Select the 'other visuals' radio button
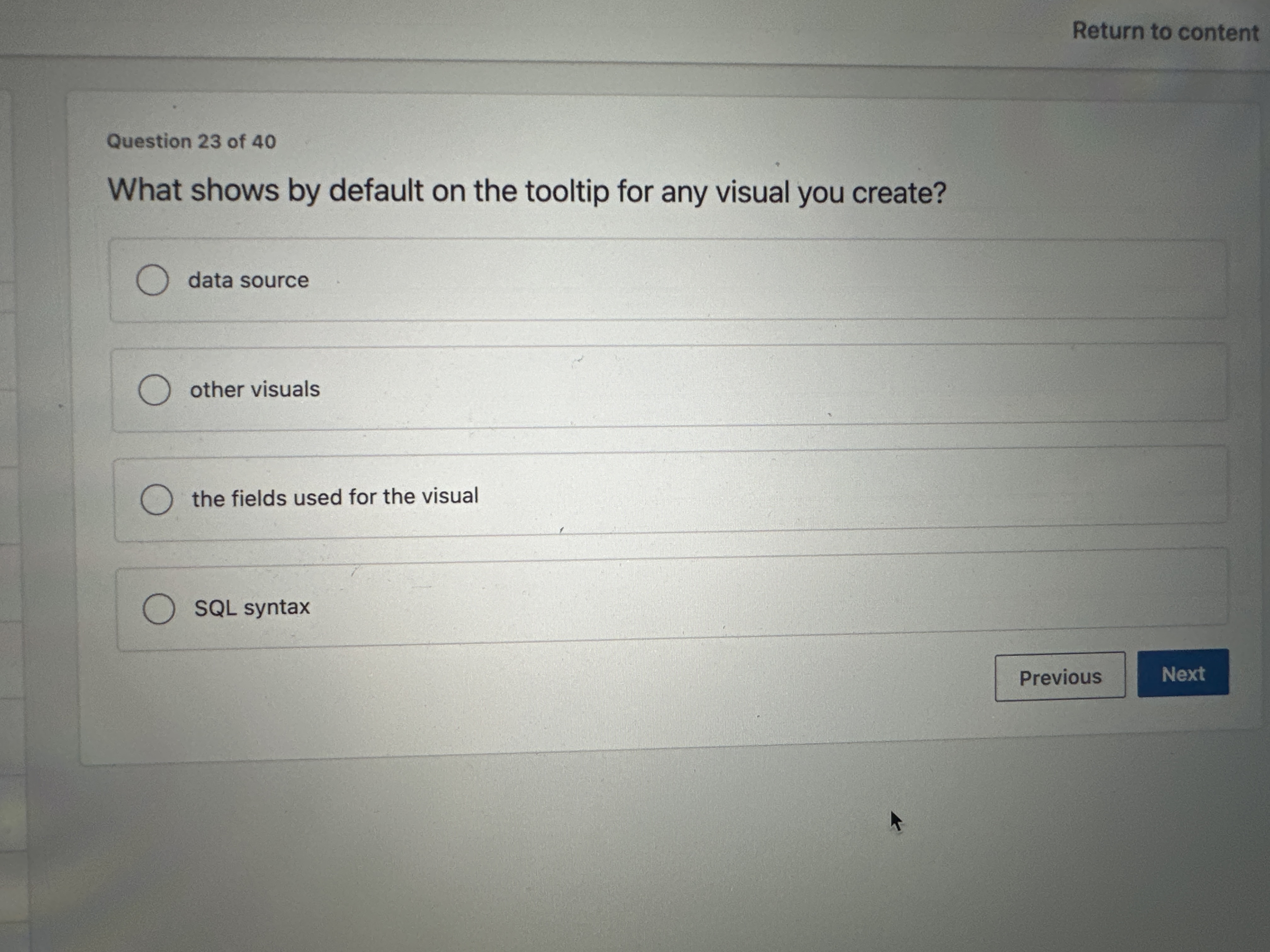The height and width of the screenshot is (952, 1270). 154,390
